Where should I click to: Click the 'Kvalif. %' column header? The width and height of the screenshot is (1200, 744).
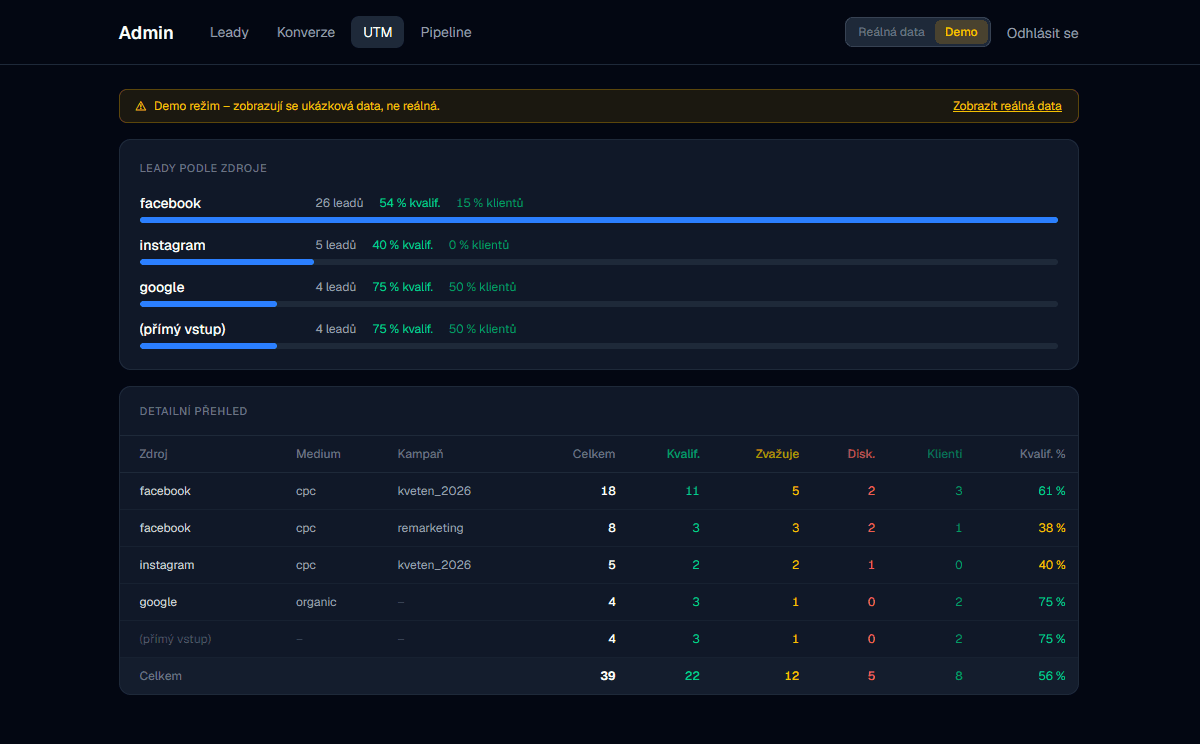point(1042,454)
